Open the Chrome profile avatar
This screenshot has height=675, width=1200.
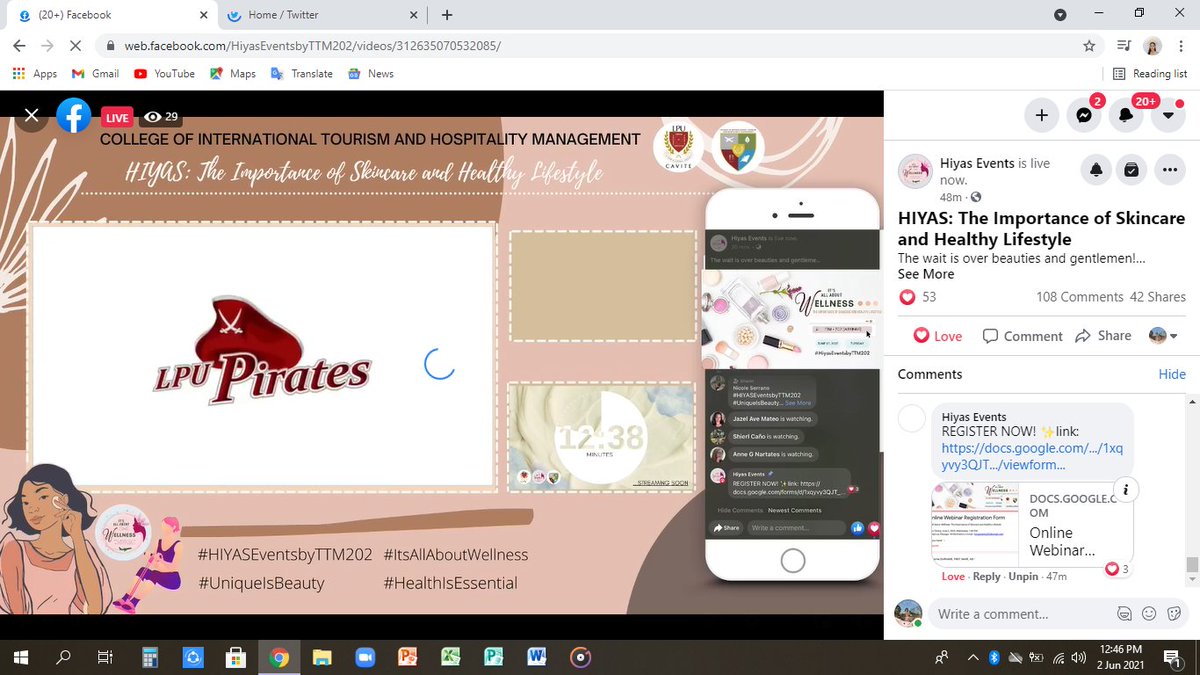(1152, 46)
